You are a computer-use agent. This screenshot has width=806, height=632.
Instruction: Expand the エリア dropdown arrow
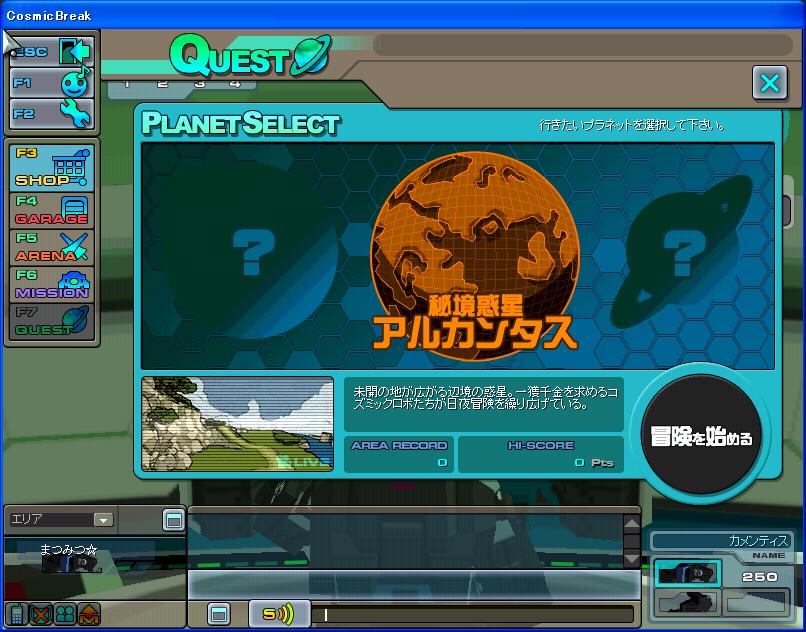(x=103, y=520)
